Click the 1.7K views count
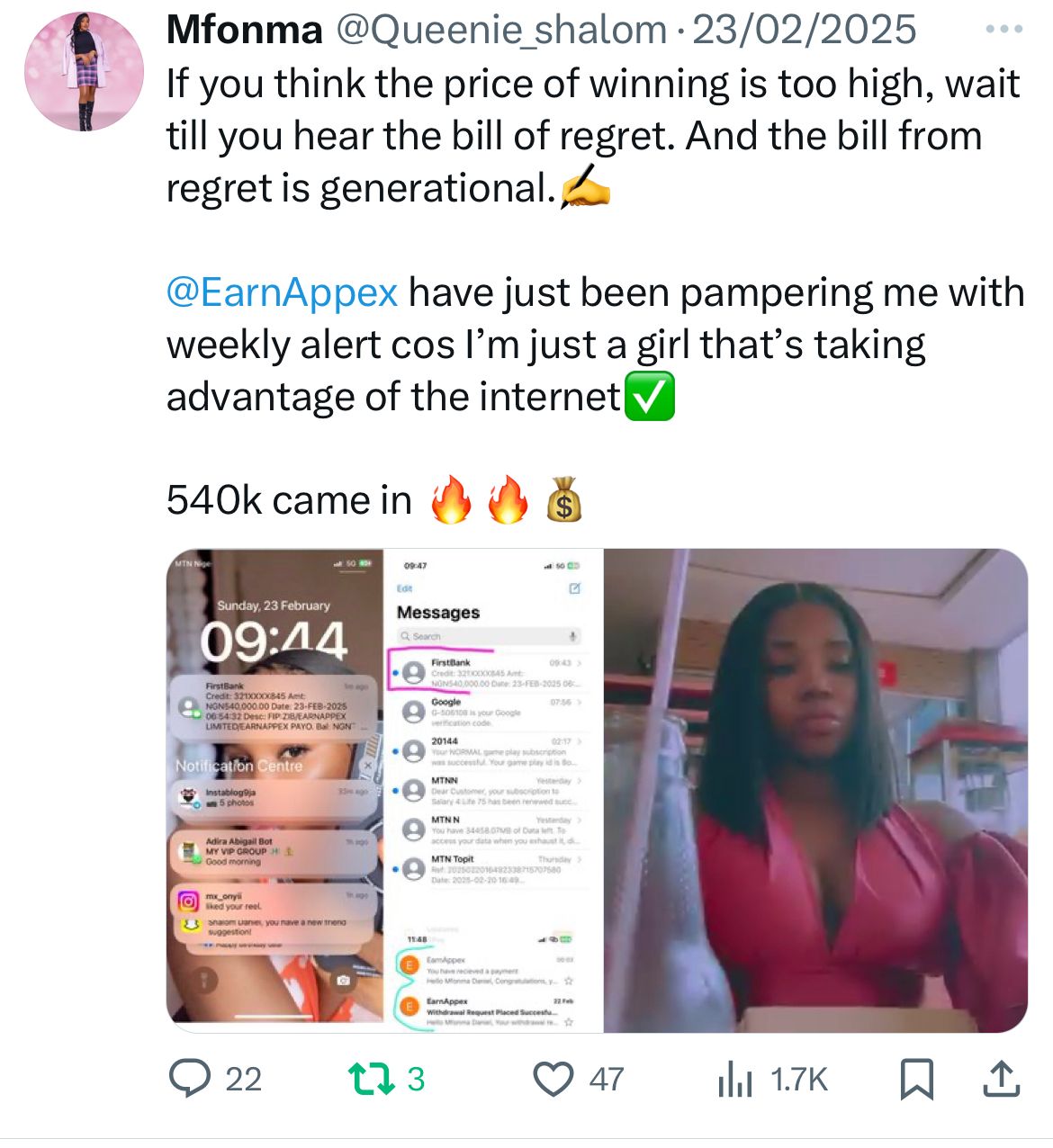This screenshot has width=1053, height=1148. tap(798, 1080)
